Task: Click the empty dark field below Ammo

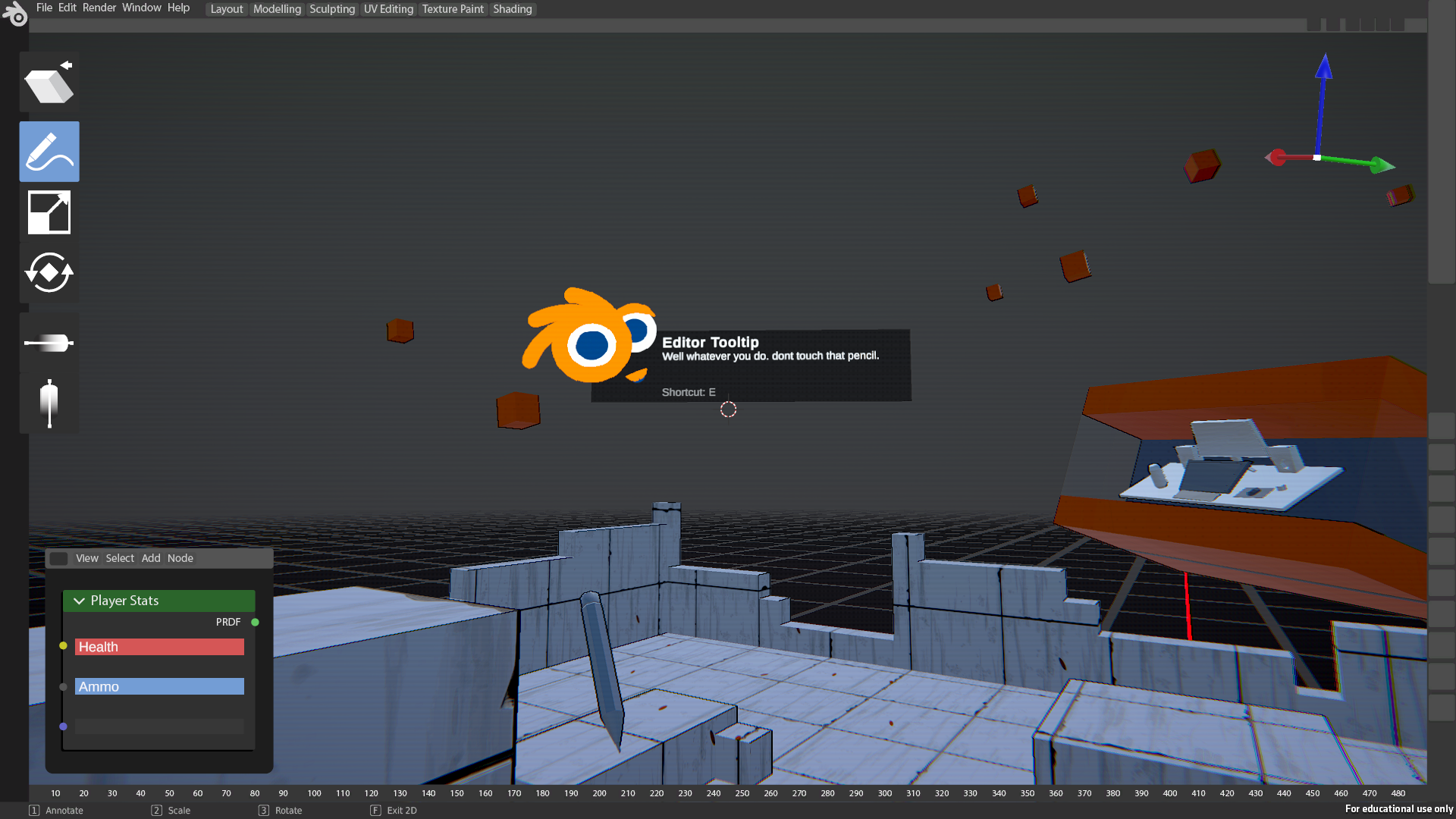Action: (159, 726)
